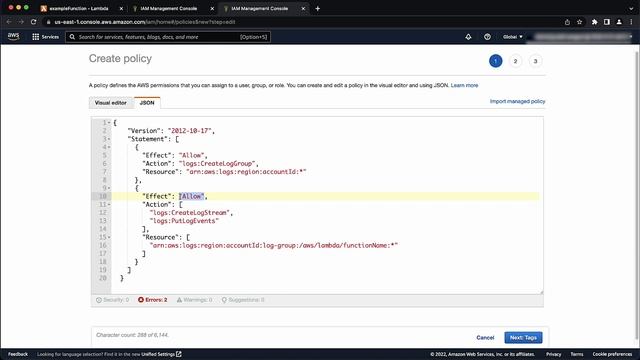Click the search magnifier icon in AWS bar
The image size is (640, 360).
(72, 37)
